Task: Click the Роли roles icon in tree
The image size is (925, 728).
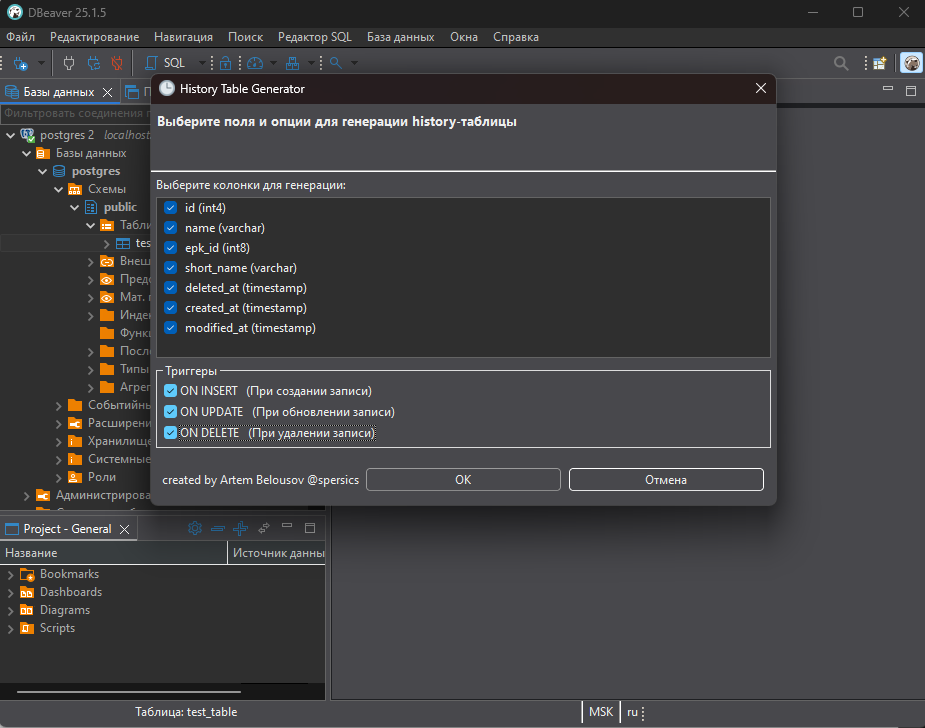Action: click(x=75, y=477)
